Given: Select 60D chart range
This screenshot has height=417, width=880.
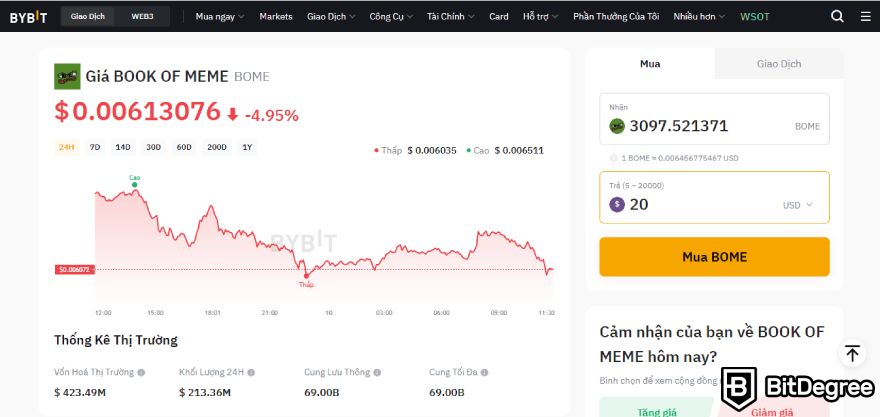Looking at the screenshot, I should coord(184,148).
